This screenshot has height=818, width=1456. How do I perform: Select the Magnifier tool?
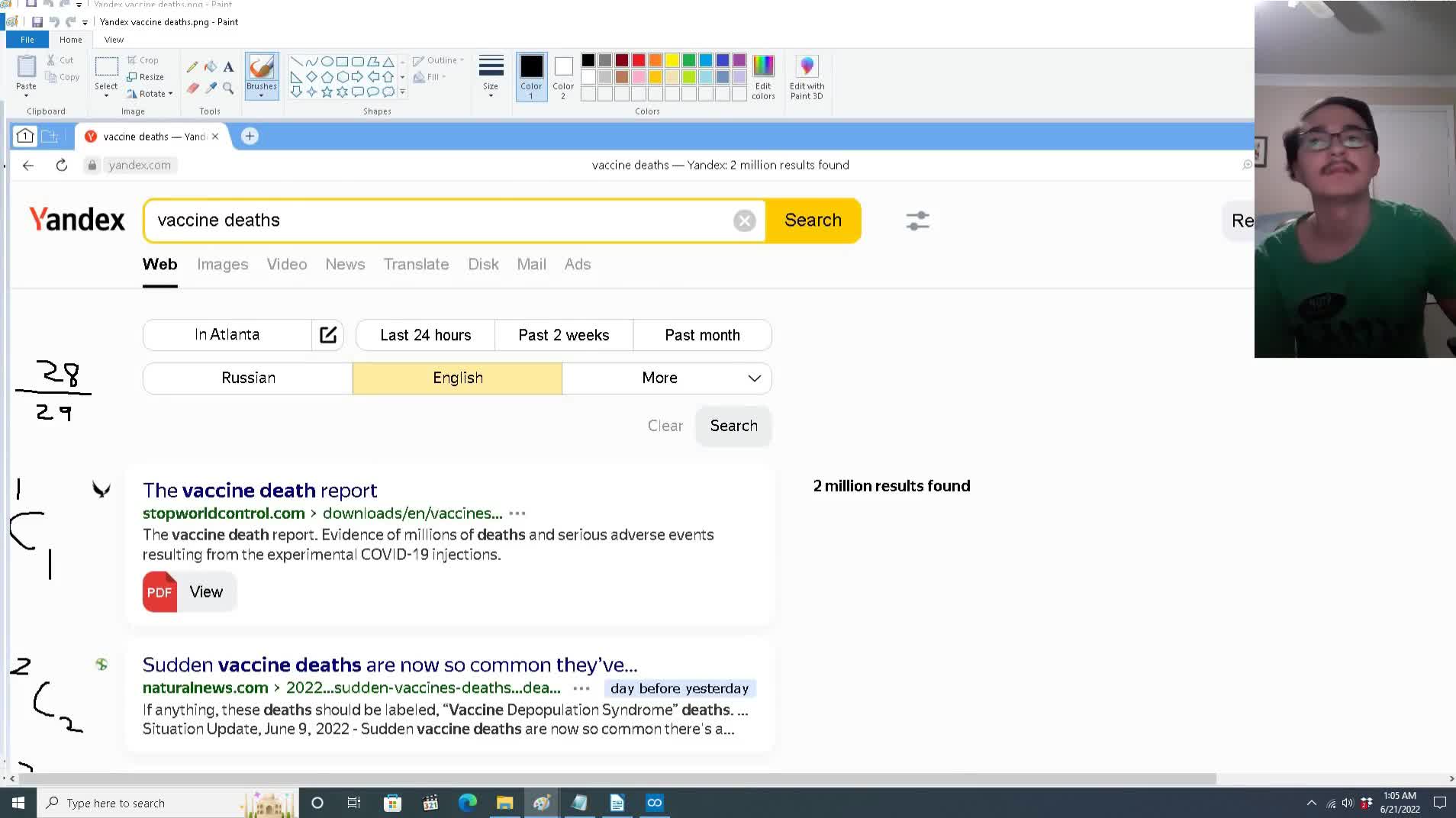pyautogui.click(x=228, y=89)
